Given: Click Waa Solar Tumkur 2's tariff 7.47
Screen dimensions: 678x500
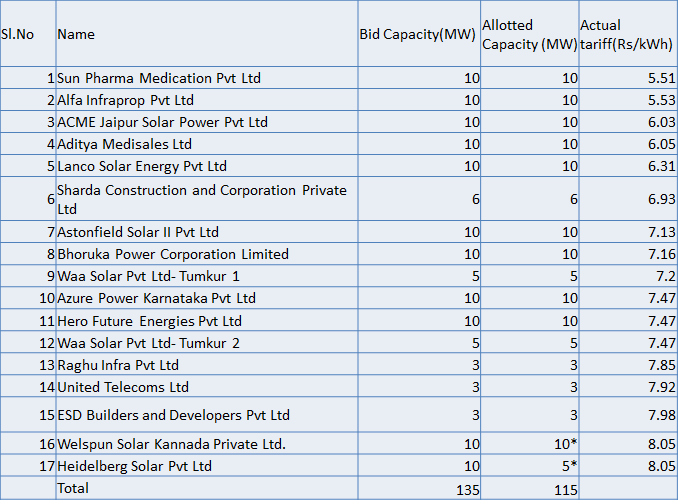Looking at the screenshot, I should 662,343.
